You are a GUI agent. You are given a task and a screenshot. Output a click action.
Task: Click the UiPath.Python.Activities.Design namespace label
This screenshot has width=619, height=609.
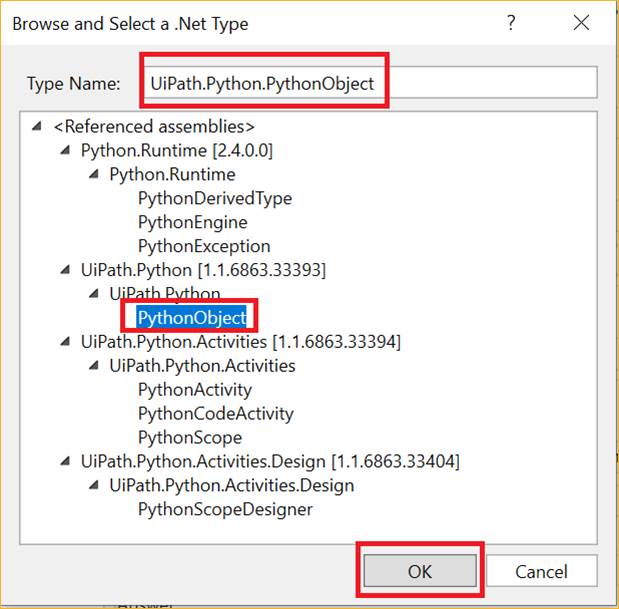pos(232,485)
